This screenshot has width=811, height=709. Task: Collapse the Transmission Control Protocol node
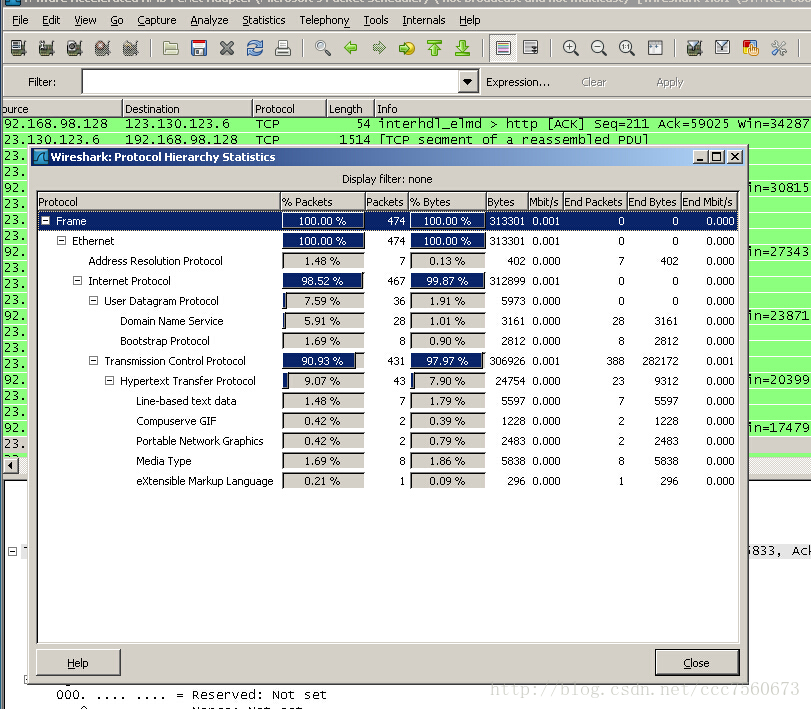[94, 361]
